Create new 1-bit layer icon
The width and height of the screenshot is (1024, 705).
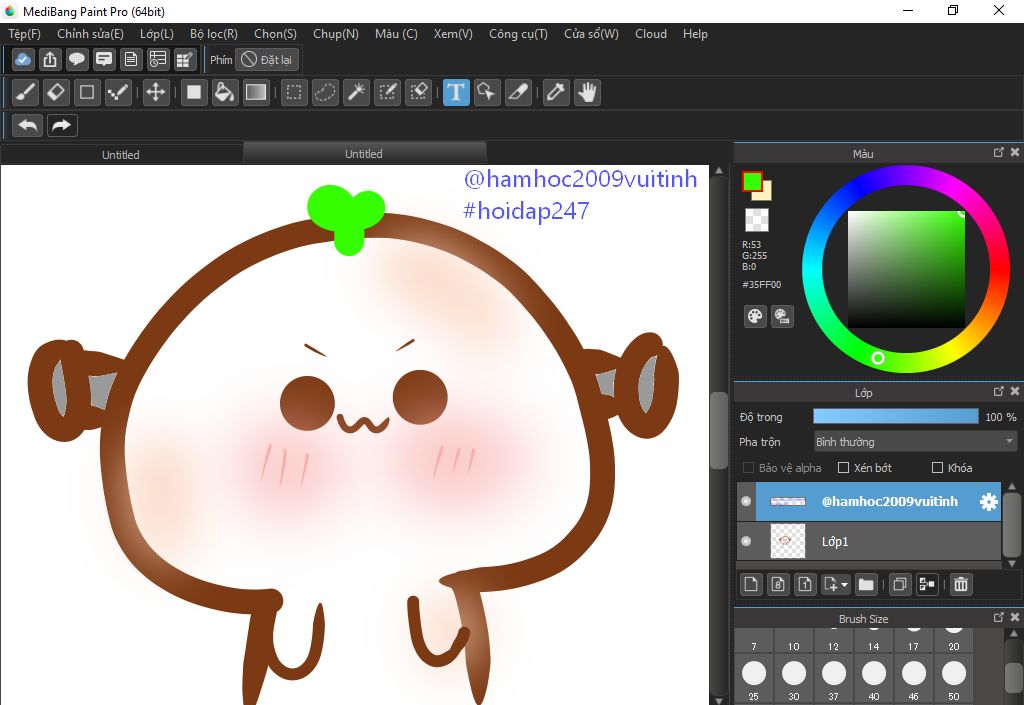coord(805,584)
